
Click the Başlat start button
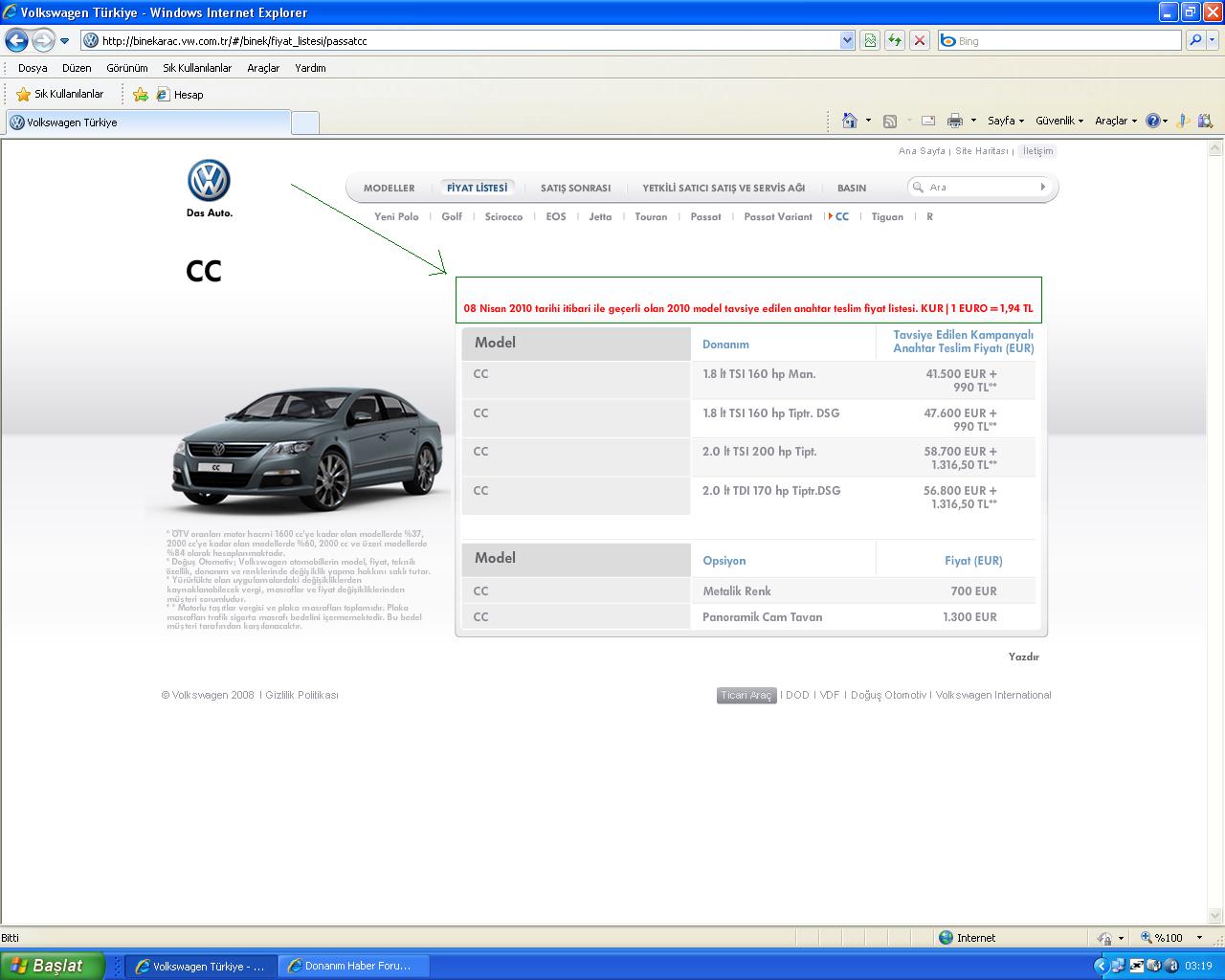[53, 966]
